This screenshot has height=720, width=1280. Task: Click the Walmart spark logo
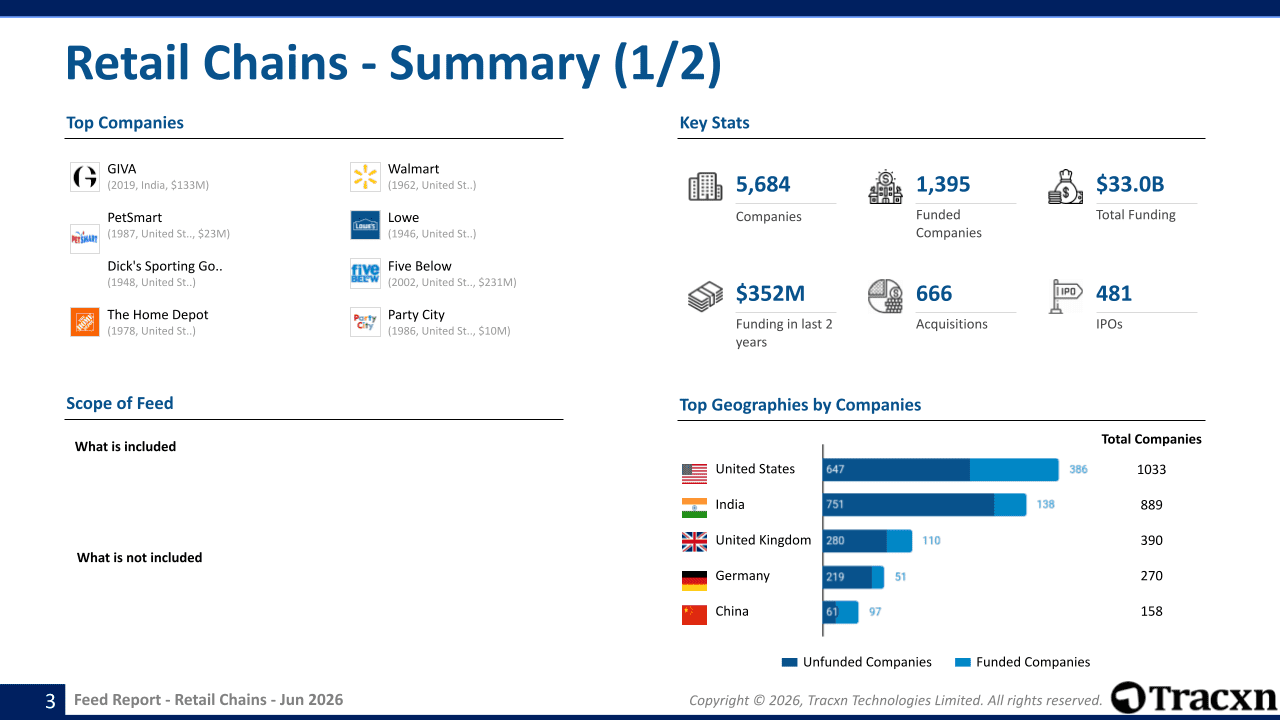pyautogui.click(x=365, y=177)
